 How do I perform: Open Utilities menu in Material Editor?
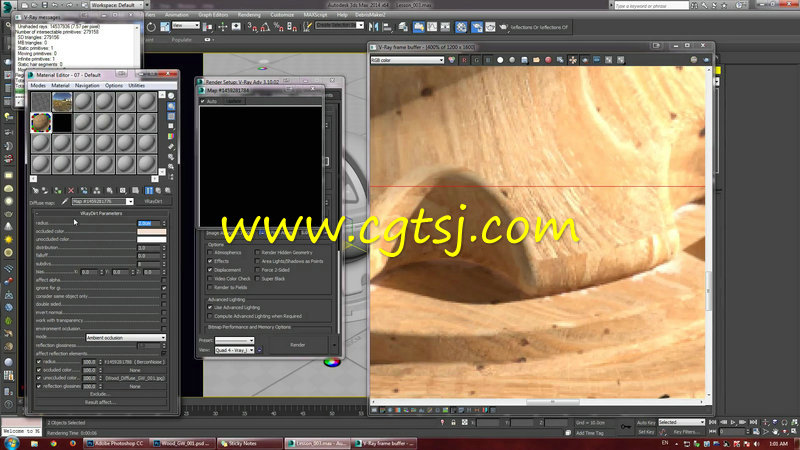tap(137, 86)
